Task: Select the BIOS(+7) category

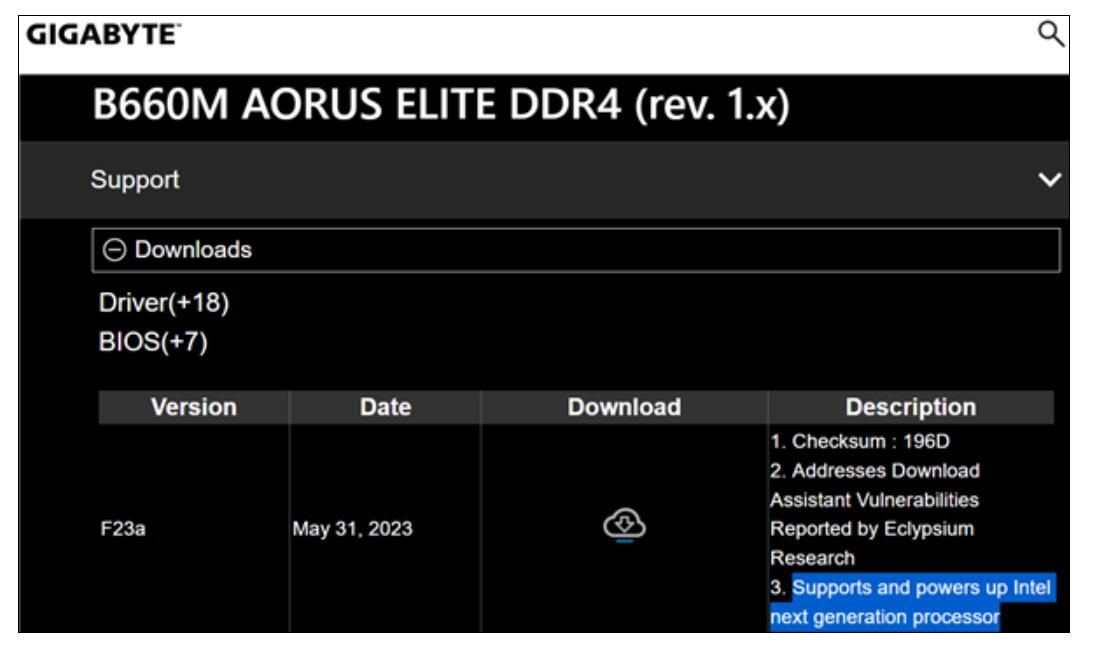Action: point(153,342)
